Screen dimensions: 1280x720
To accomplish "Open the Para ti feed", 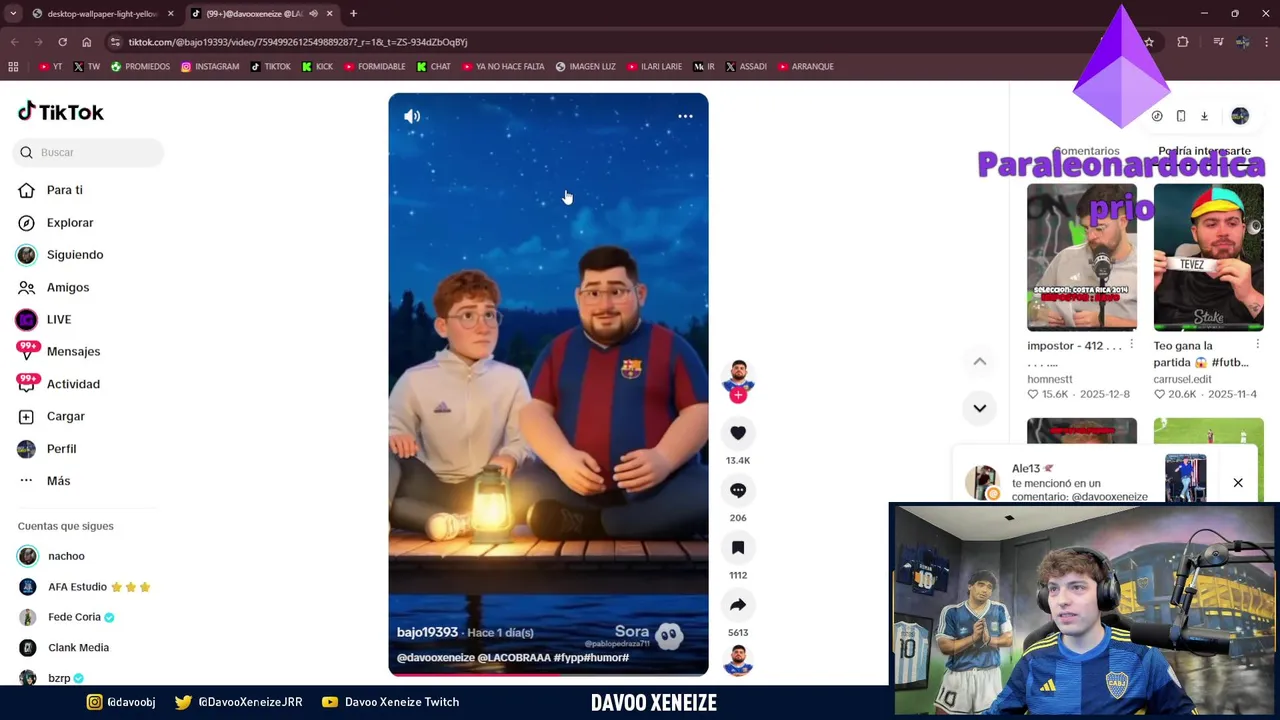I will (x=65, y=190).
